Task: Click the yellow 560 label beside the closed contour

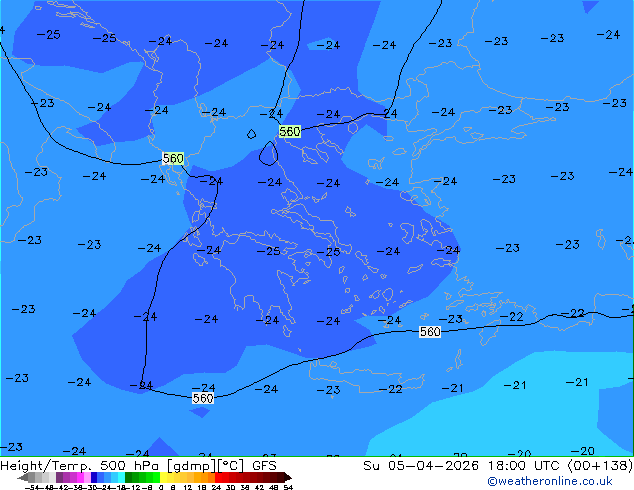Action: click(290, 131)
